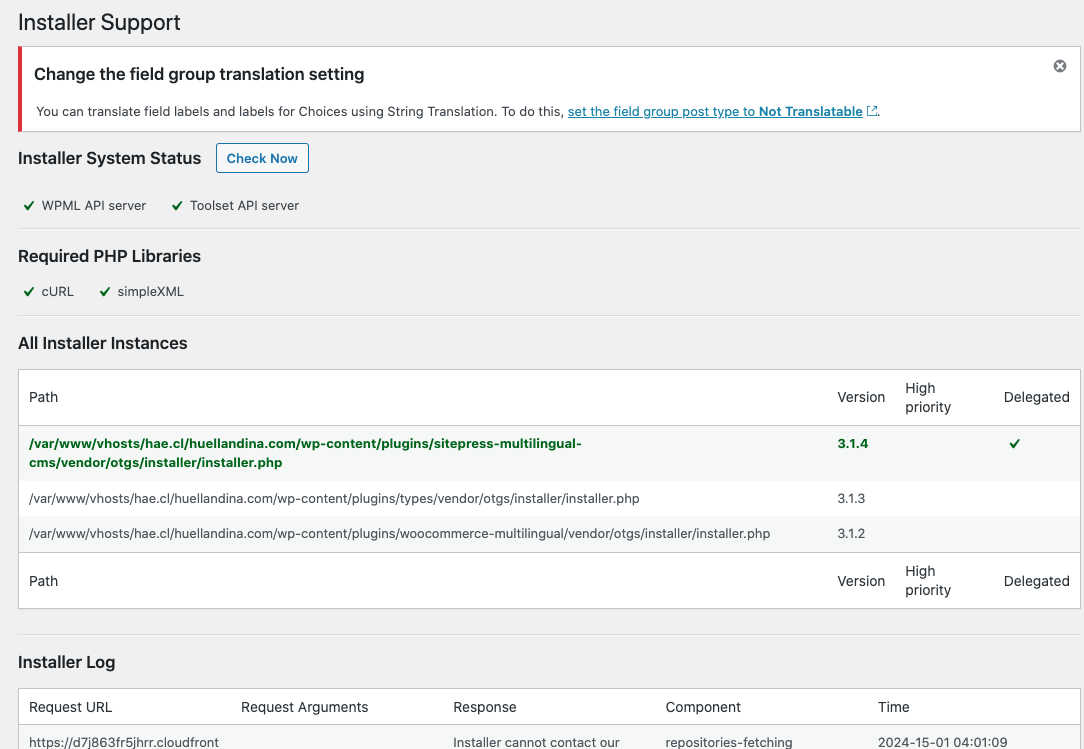Click the 2024-15-01 04:01:09 timestamp

click(942, 741)
